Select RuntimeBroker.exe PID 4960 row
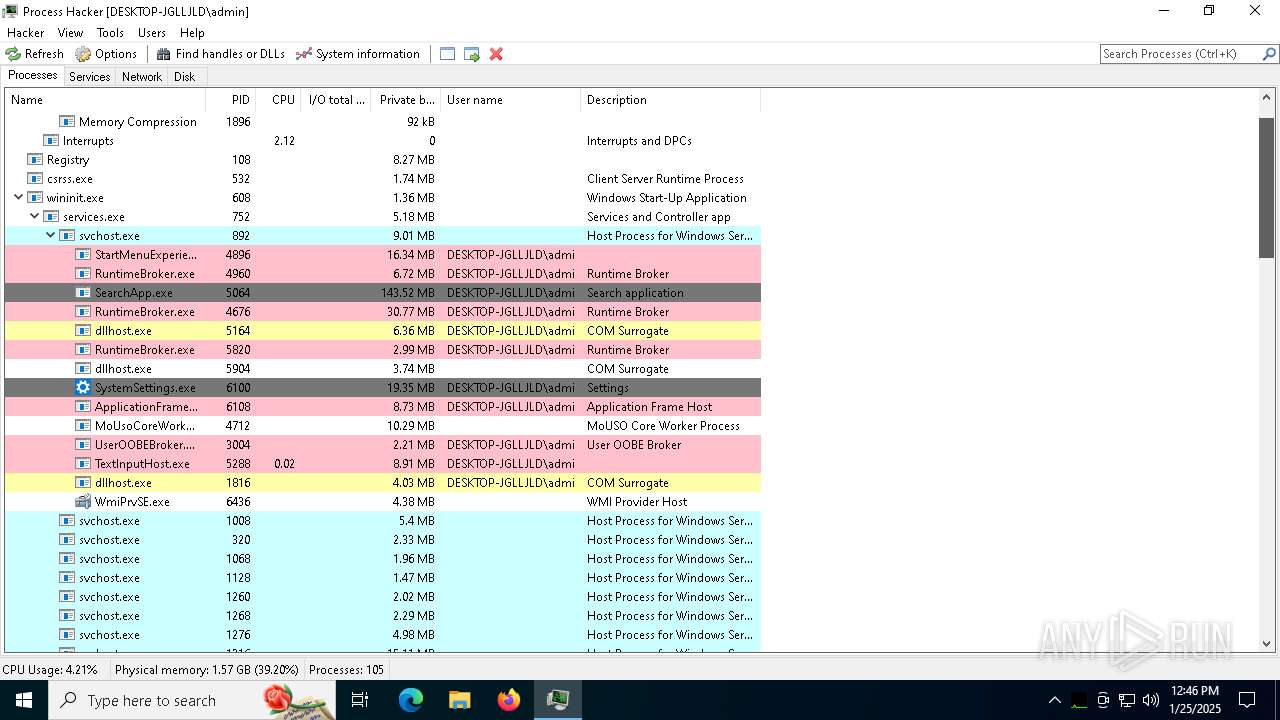The width and height of the screenshot is (1280, 720). [383, 274]
